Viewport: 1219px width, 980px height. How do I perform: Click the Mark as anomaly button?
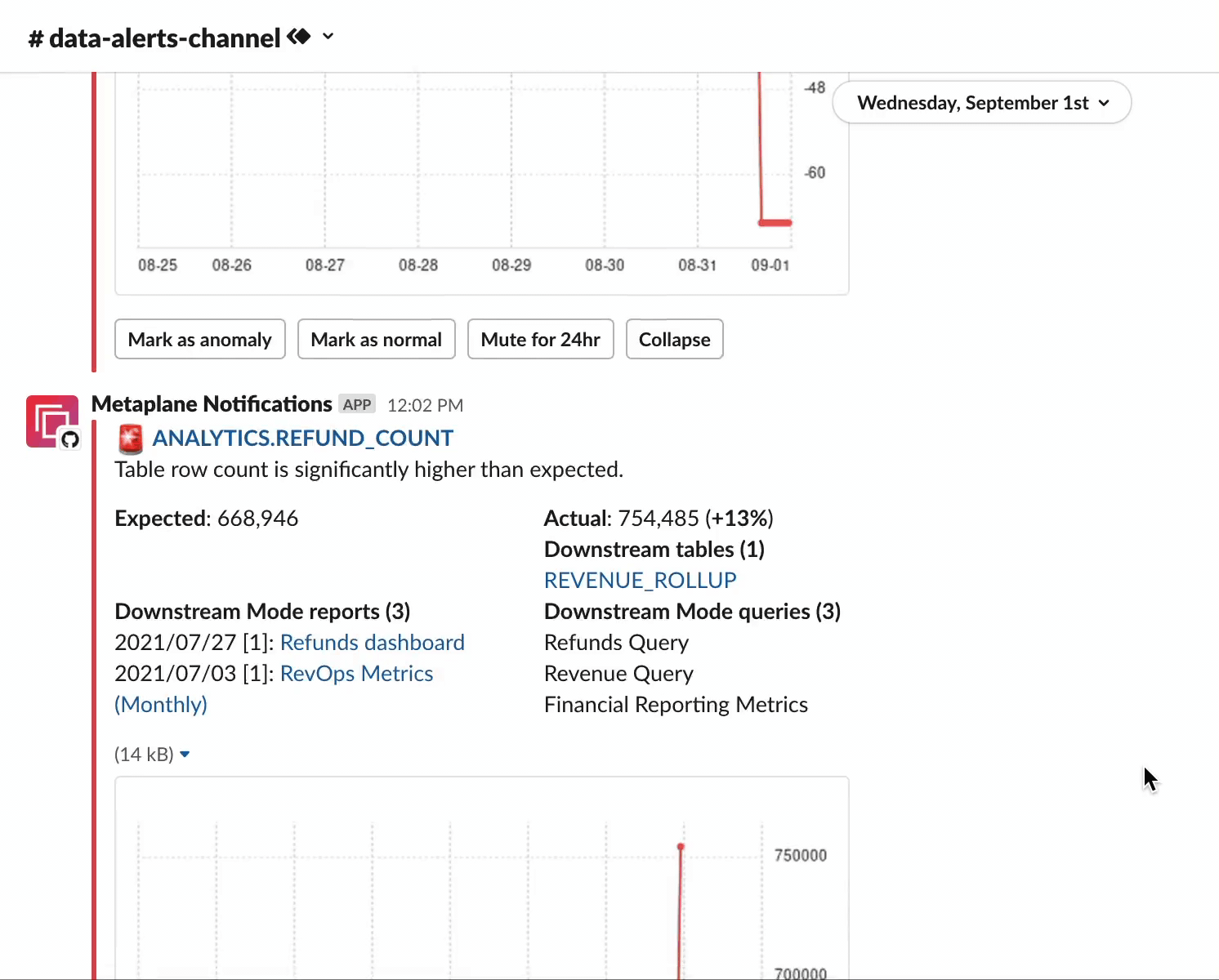click(200, 339)
